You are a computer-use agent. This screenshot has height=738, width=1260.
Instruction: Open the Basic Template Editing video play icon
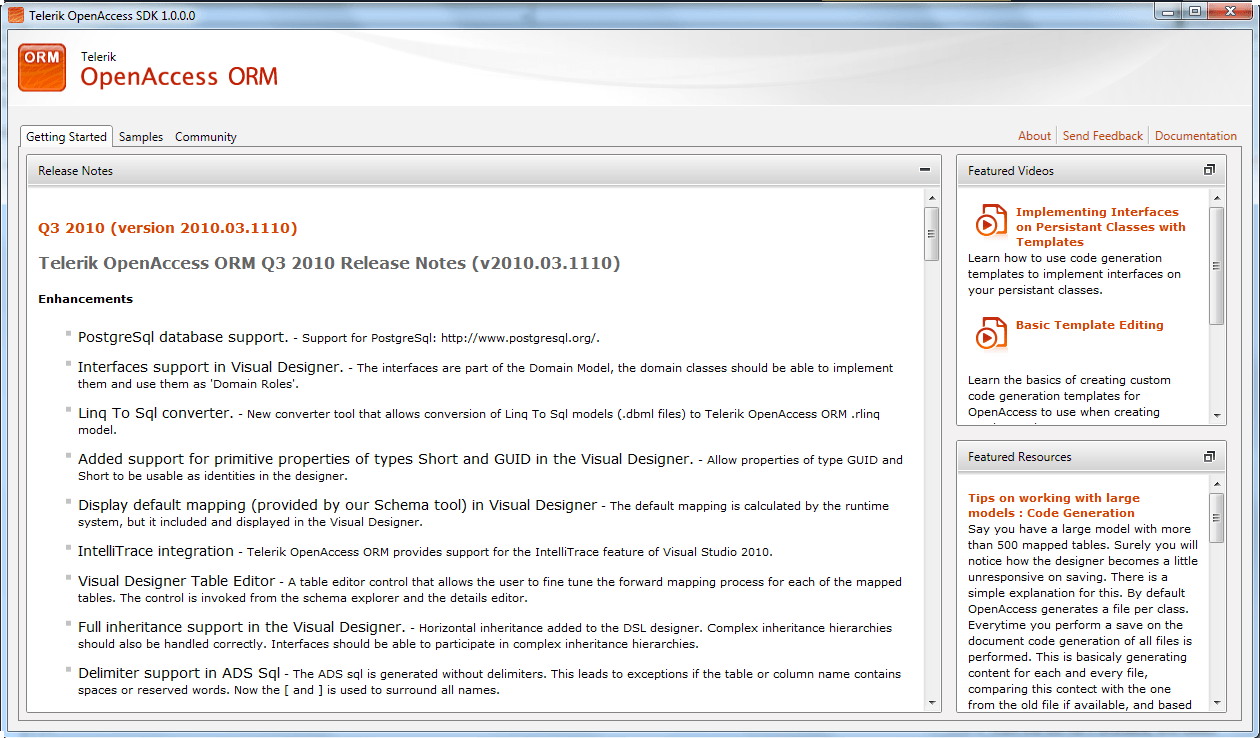coord(991,333)
